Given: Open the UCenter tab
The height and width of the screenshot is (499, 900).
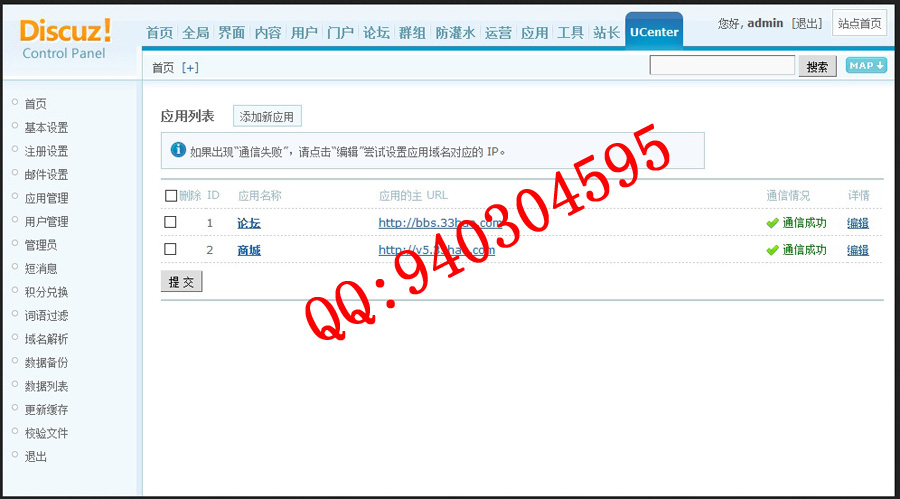Looking at the screenshot, I should tap(654, 33).
